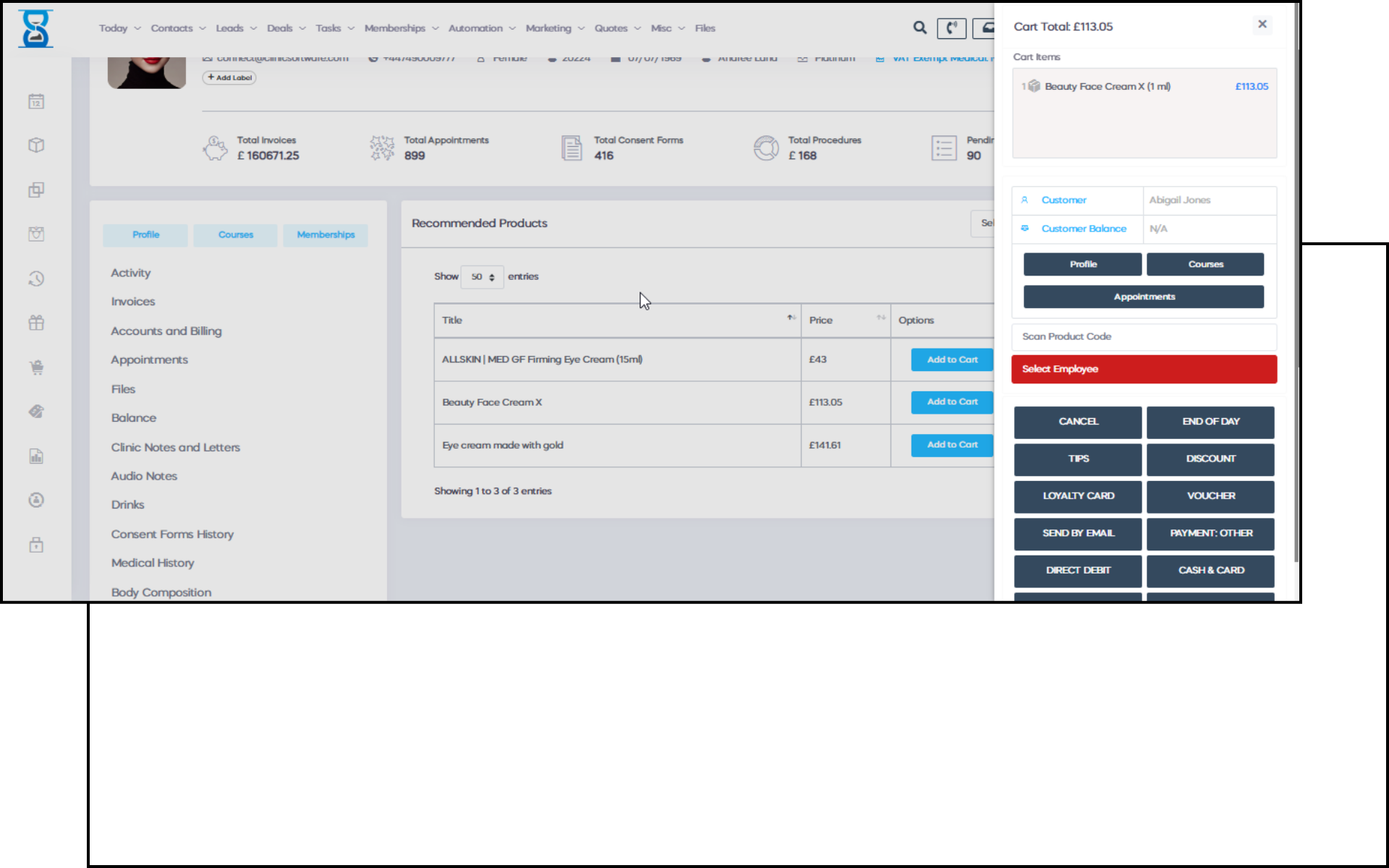The image size is (1389, 868).
Task: Click the history clock sidebar icon
Action: tap(36, 278)
